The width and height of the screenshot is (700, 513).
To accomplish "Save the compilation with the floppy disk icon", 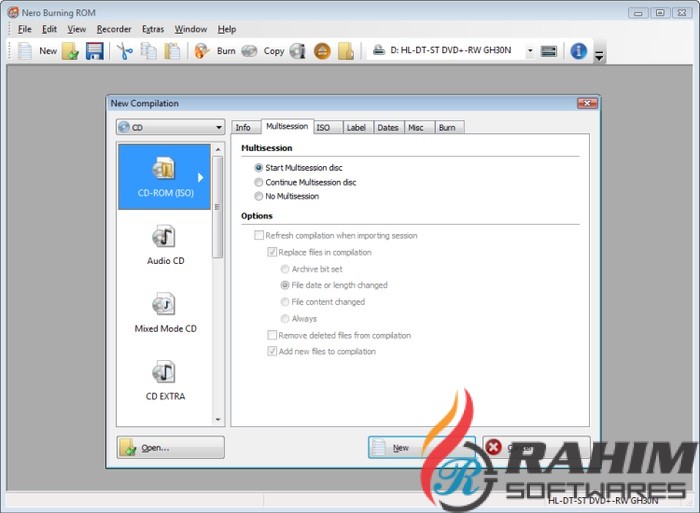I will click(x=95, y=51).
